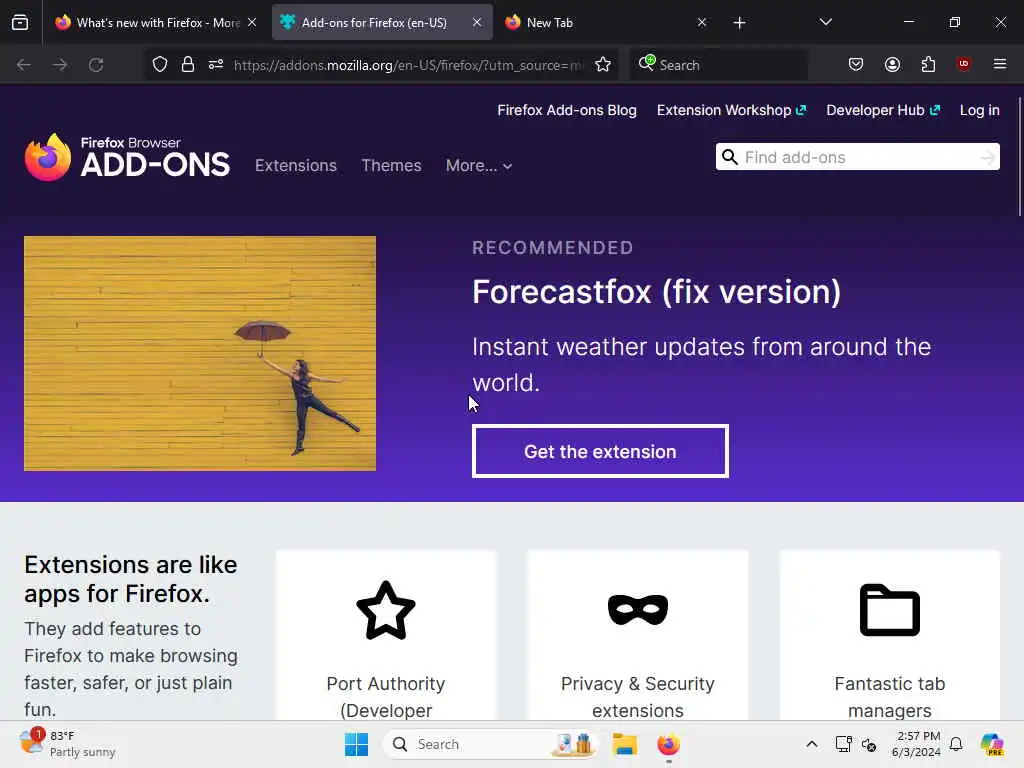The height and width of the screenshot is (768, 1024).
Task: Open the Extensions navigation item
Action: [296, 166]
